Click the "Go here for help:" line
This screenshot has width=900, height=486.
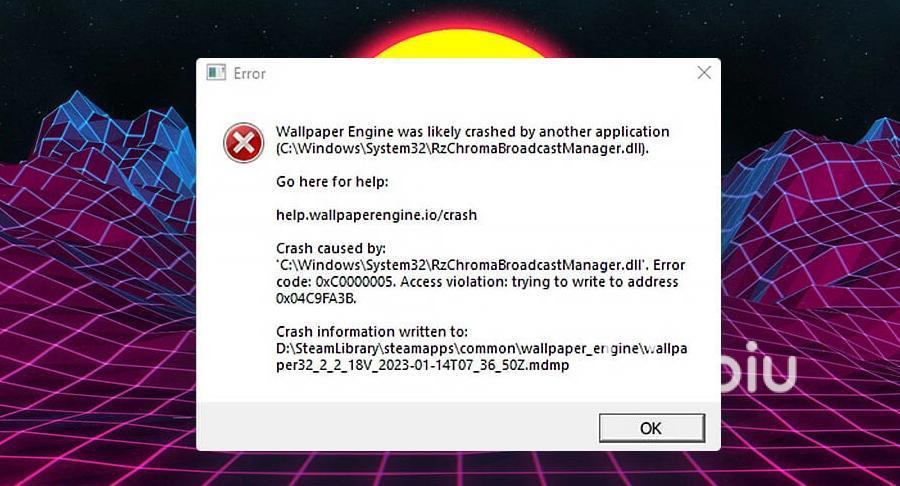pos(332,182)
